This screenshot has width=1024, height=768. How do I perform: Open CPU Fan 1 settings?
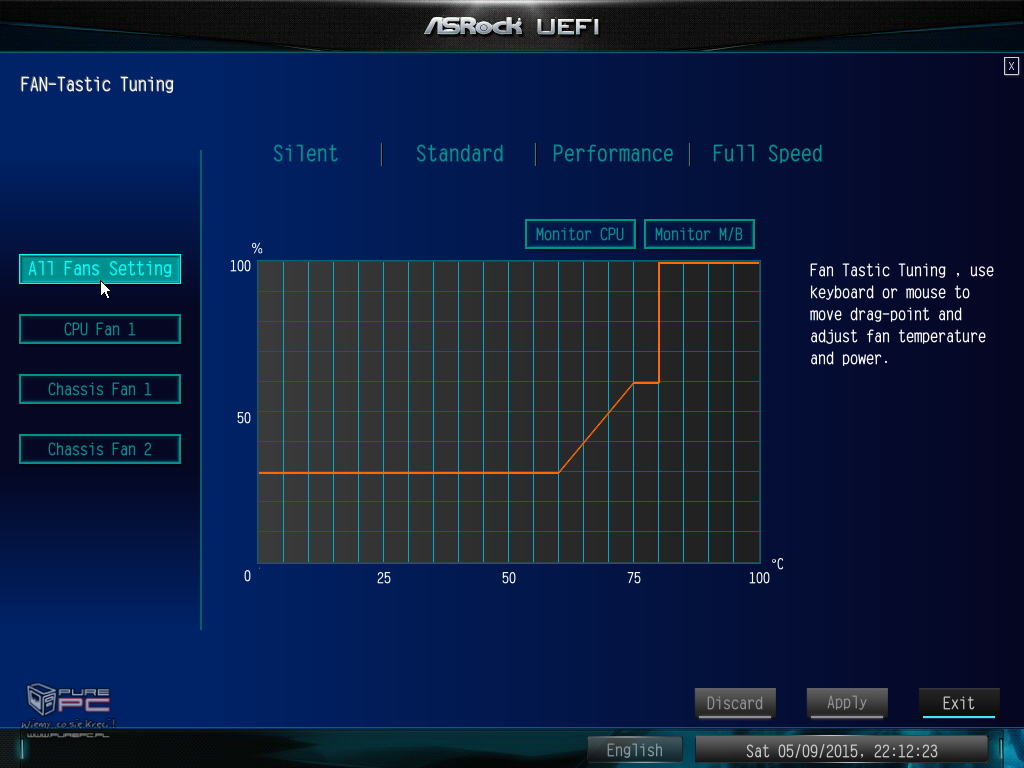click(x=100, y=329)
